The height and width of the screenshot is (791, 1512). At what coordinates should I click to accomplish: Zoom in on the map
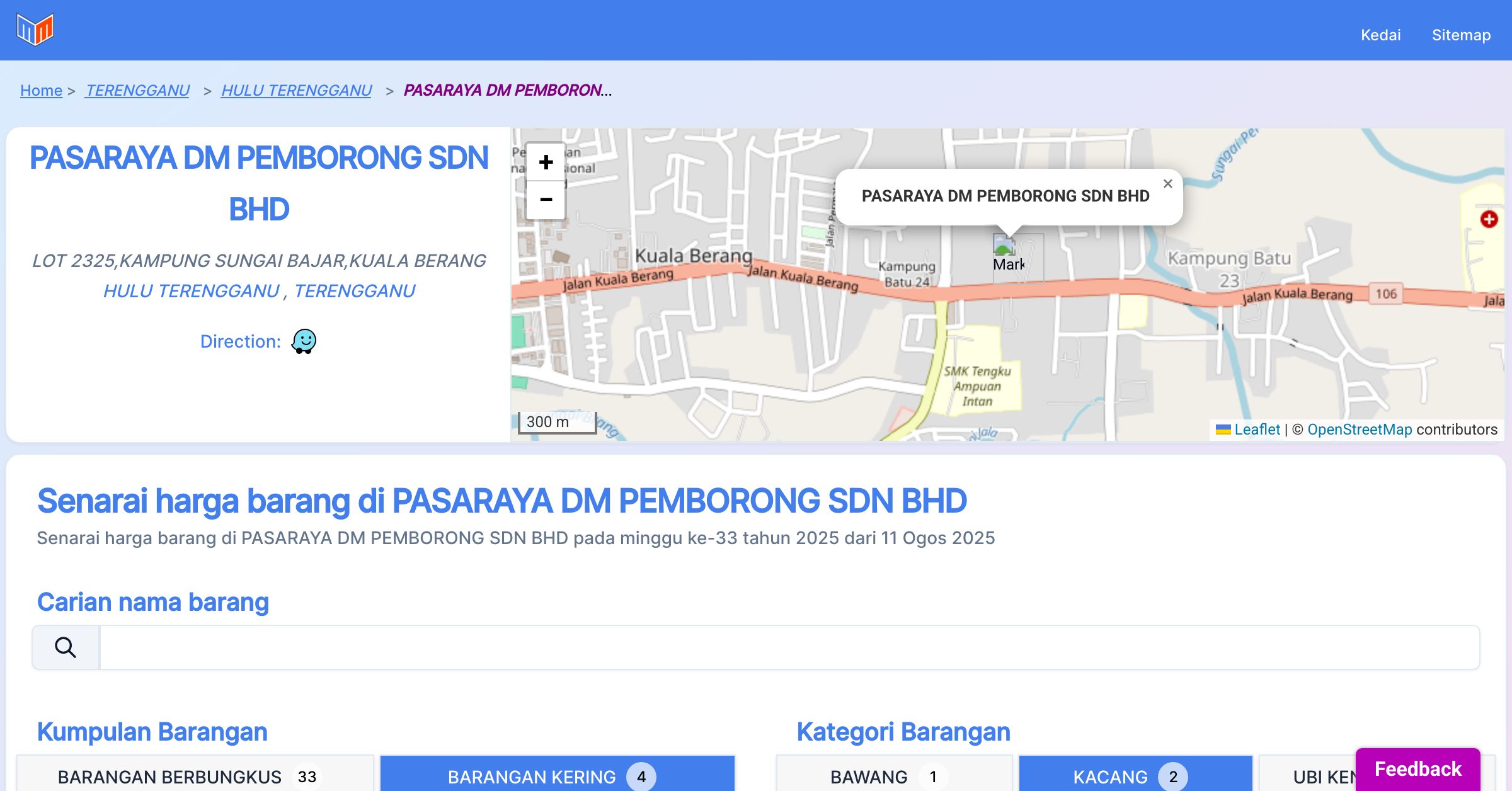(546, 162)
